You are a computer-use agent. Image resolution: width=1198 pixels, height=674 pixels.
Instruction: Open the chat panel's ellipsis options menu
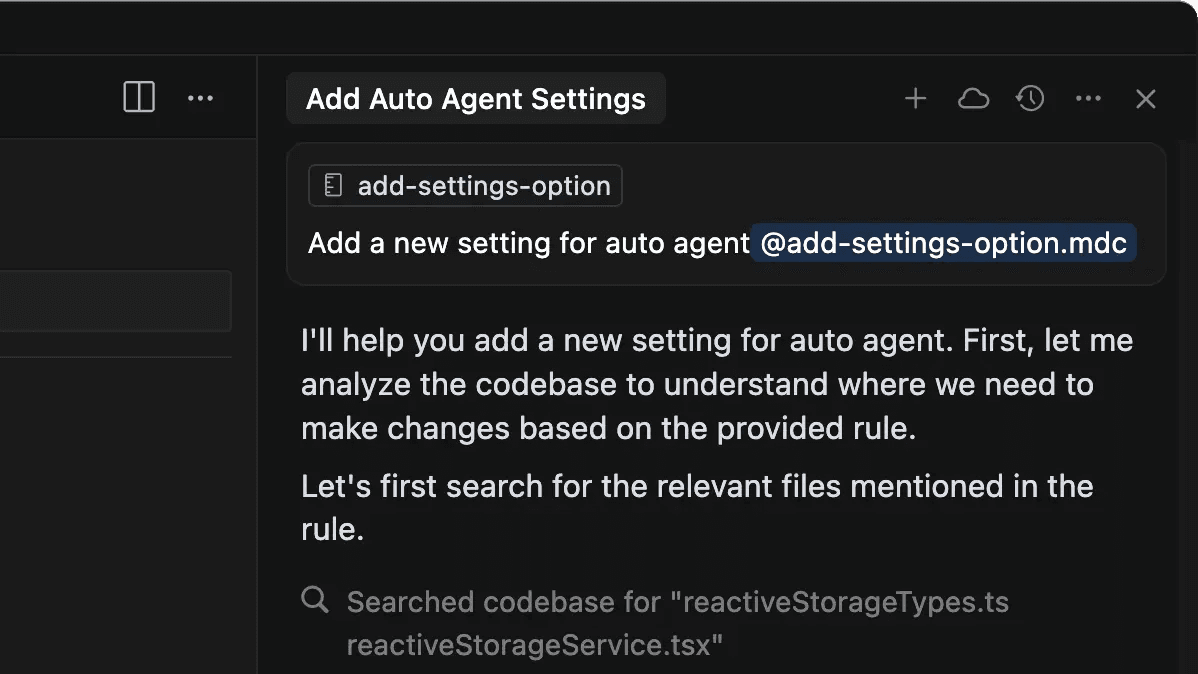[x=1088, y=98]
